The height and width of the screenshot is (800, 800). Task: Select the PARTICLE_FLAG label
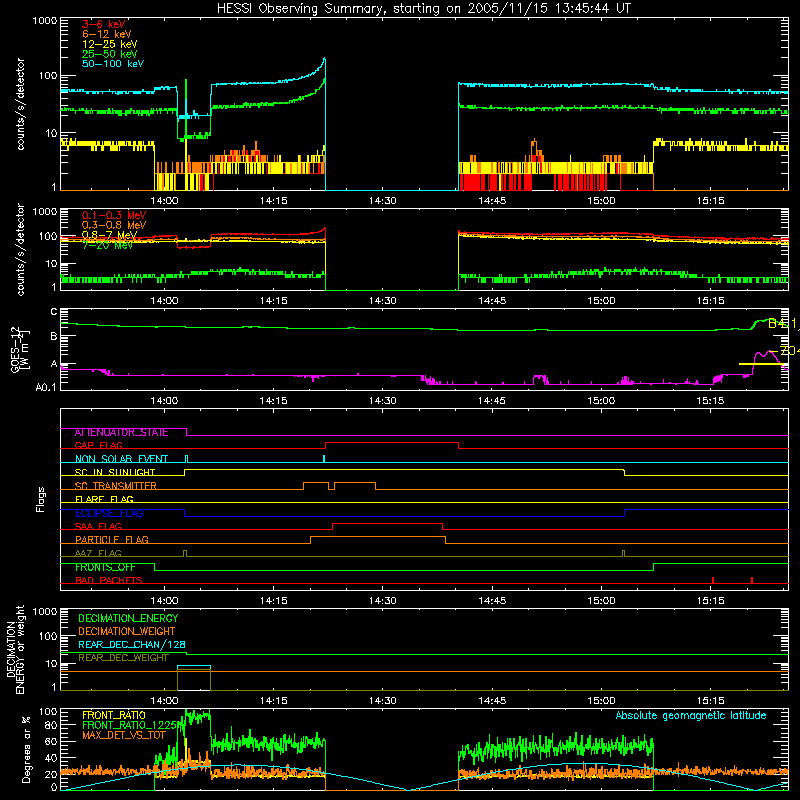click(x=112, y=540)
